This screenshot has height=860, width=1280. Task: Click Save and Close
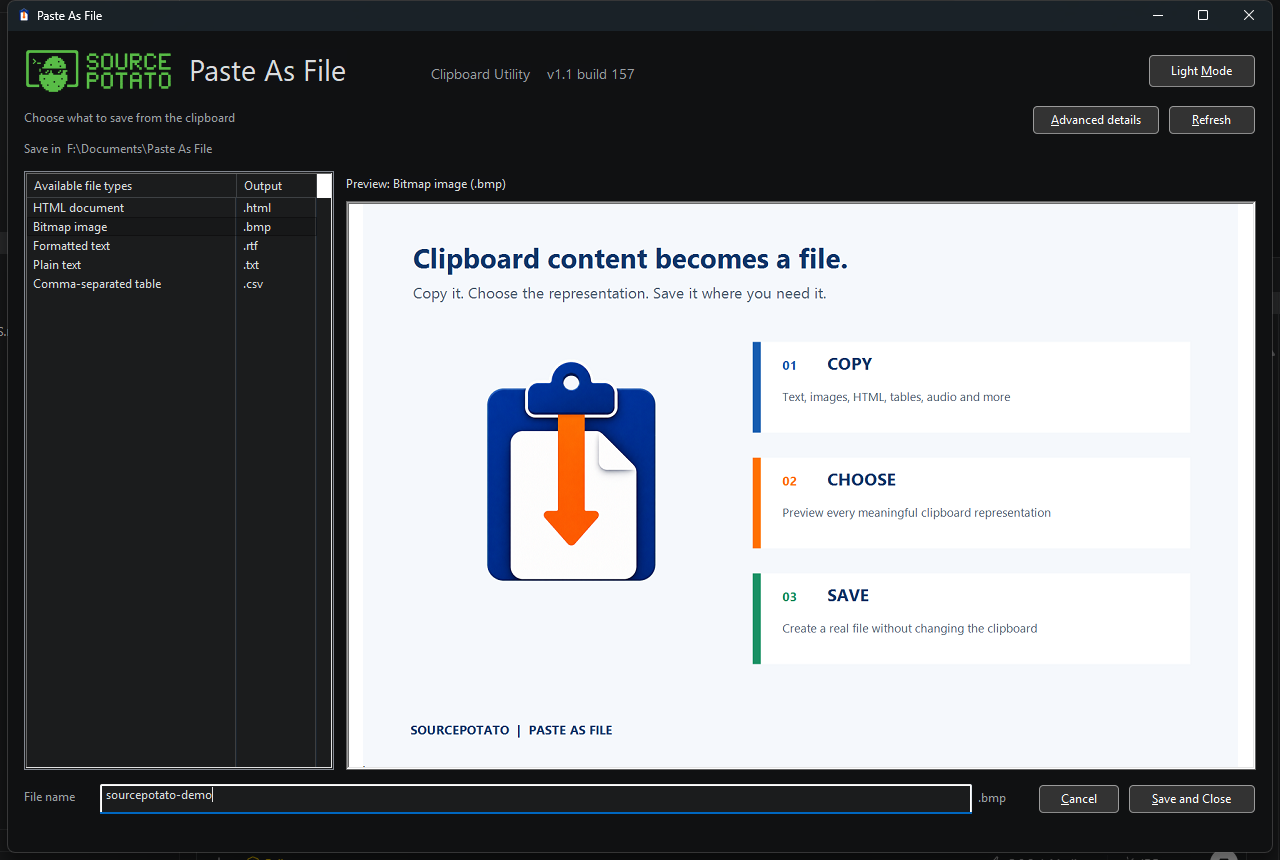pos(1191,799)
